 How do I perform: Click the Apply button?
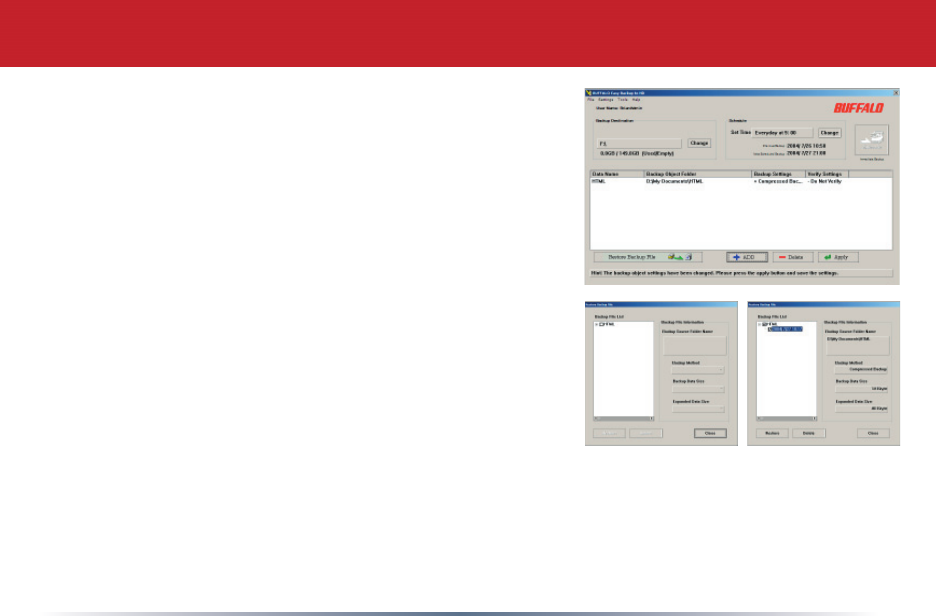pos(838,257)
